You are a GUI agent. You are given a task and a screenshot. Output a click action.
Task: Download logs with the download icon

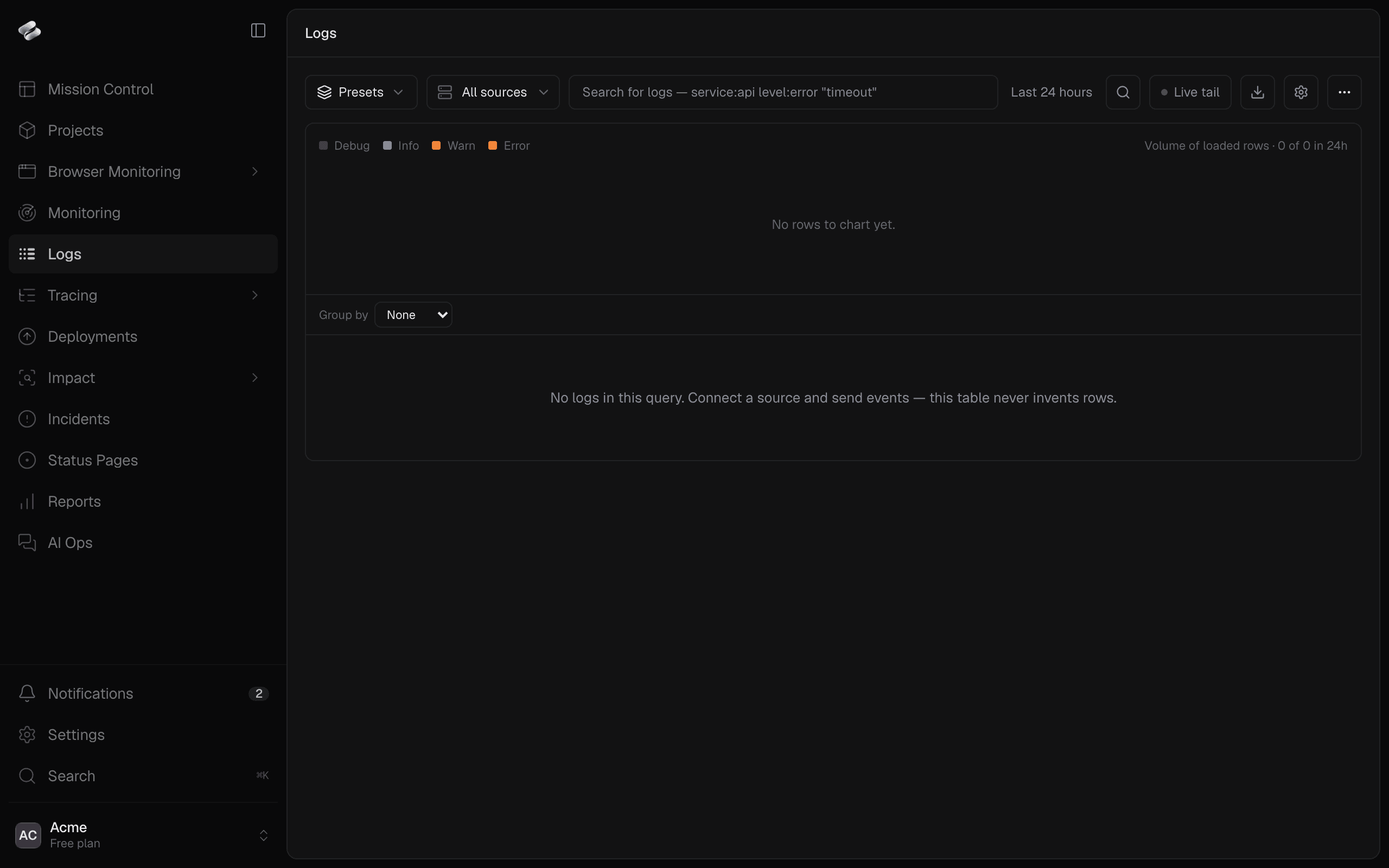tap(1257, 92)
